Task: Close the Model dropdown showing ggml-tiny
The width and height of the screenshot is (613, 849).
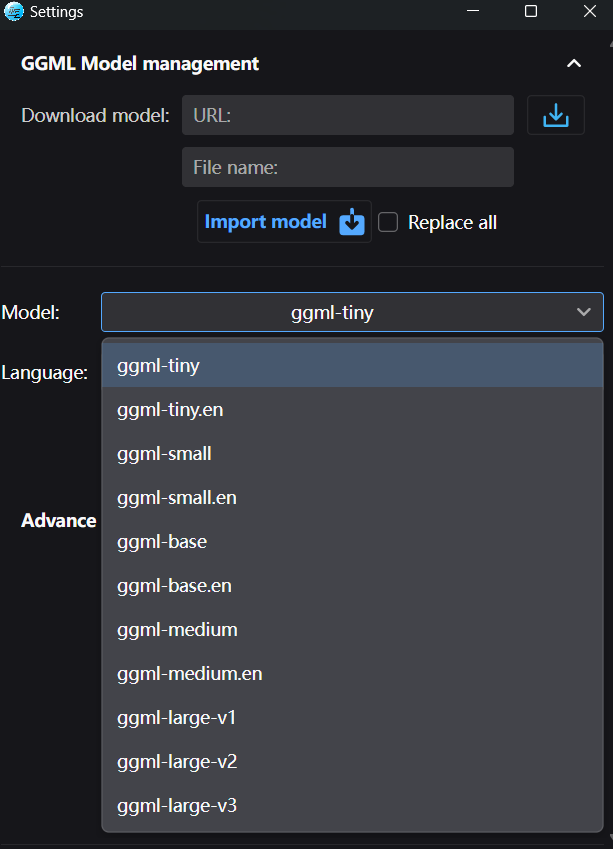Action: pyautogui.click(x=352, y=312)
